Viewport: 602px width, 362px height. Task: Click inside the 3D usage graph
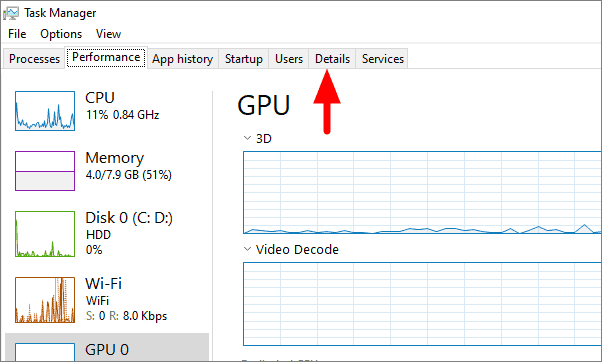[x=422, y=192]
